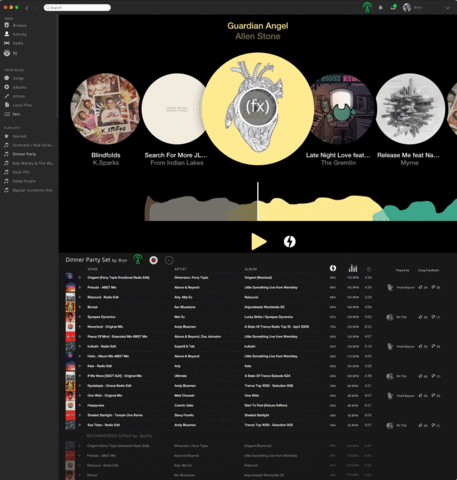The image size is (457, 480).
Task: Click the green broadcast tower icon in top bar
Action: pos(367,7)
